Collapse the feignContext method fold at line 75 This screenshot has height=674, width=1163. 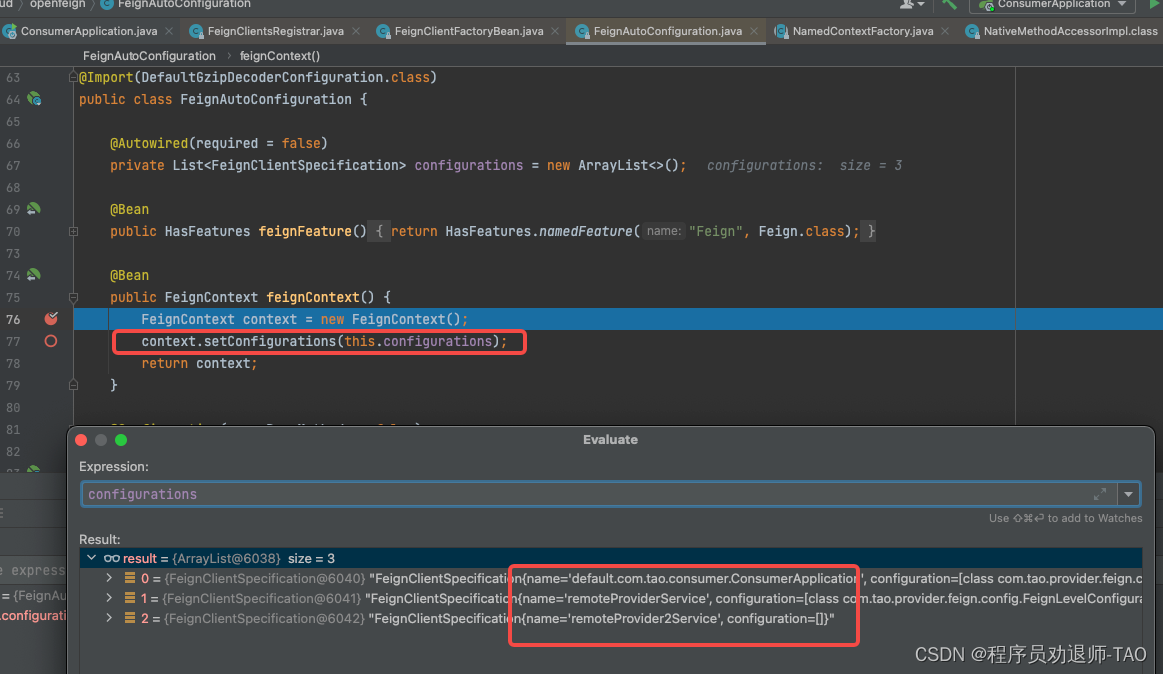(x=73, y=297)
